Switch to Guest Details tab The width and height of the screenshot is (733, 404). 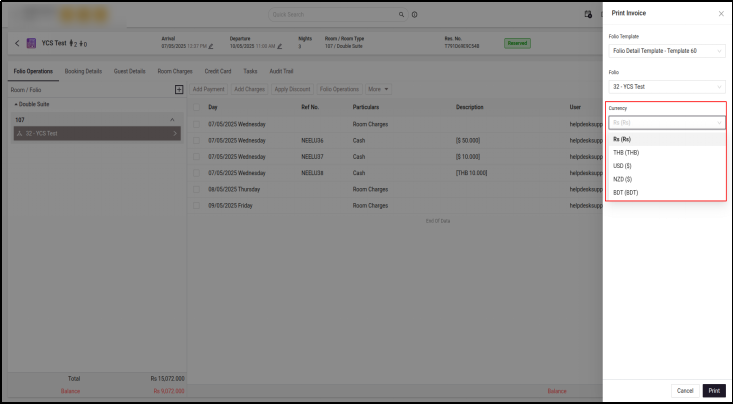coord(129,72)
